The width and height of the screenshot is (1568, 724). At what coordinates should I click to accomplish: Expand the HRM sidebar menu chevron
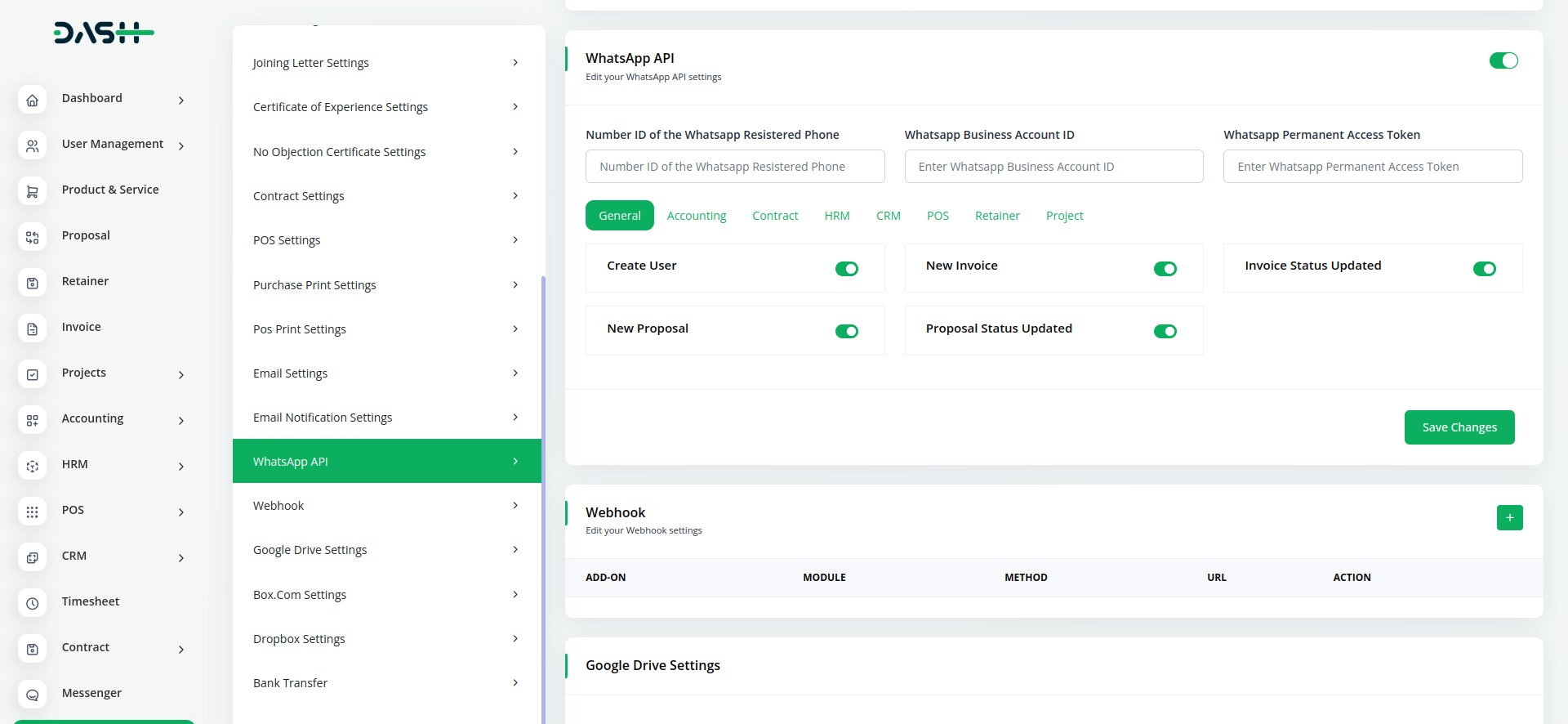(181, 467)
